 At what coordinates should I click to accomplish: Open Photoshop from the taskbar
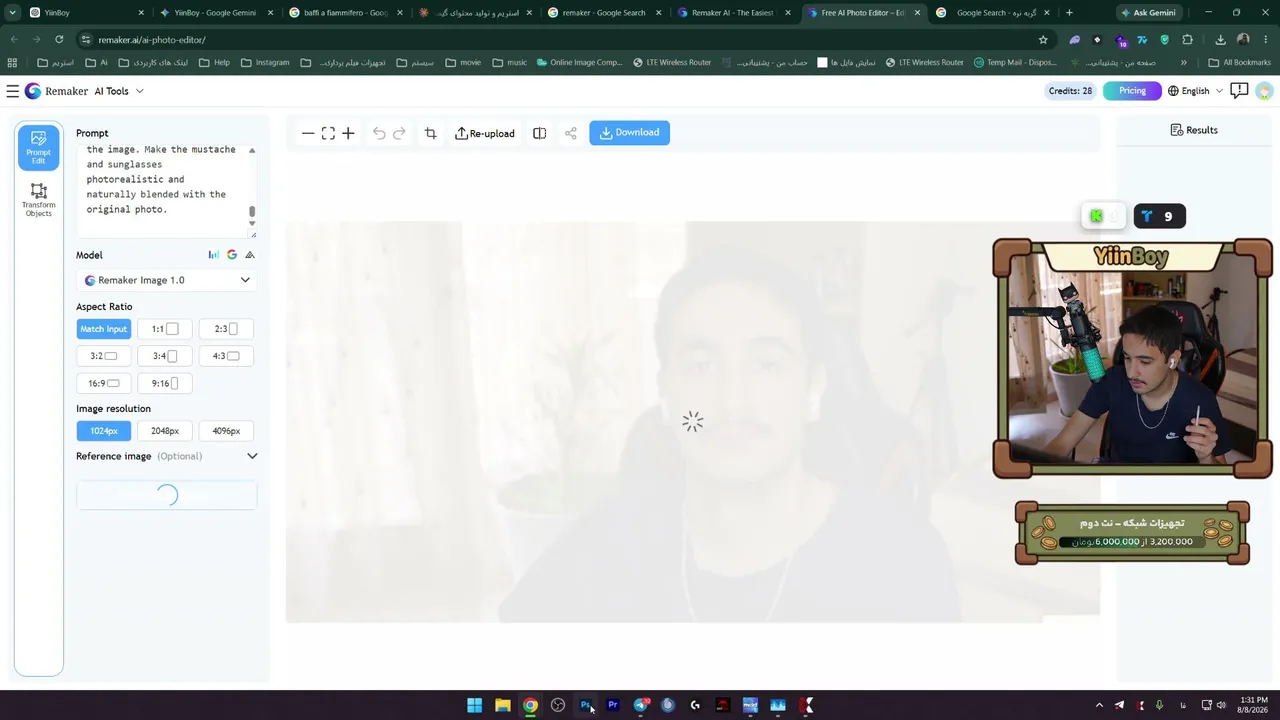585,705
